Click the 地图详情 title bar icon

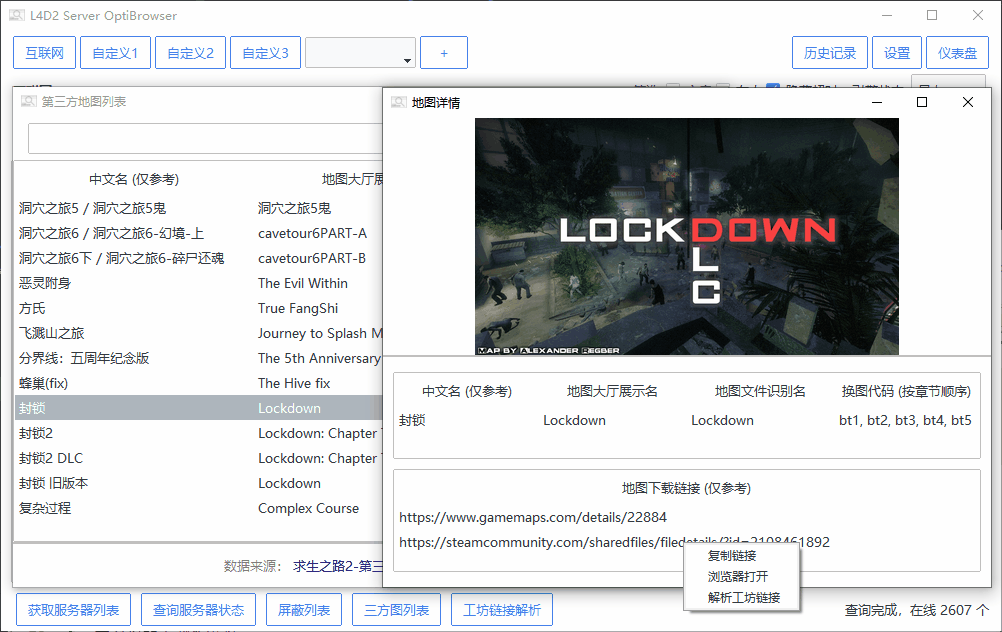(398, 103)
